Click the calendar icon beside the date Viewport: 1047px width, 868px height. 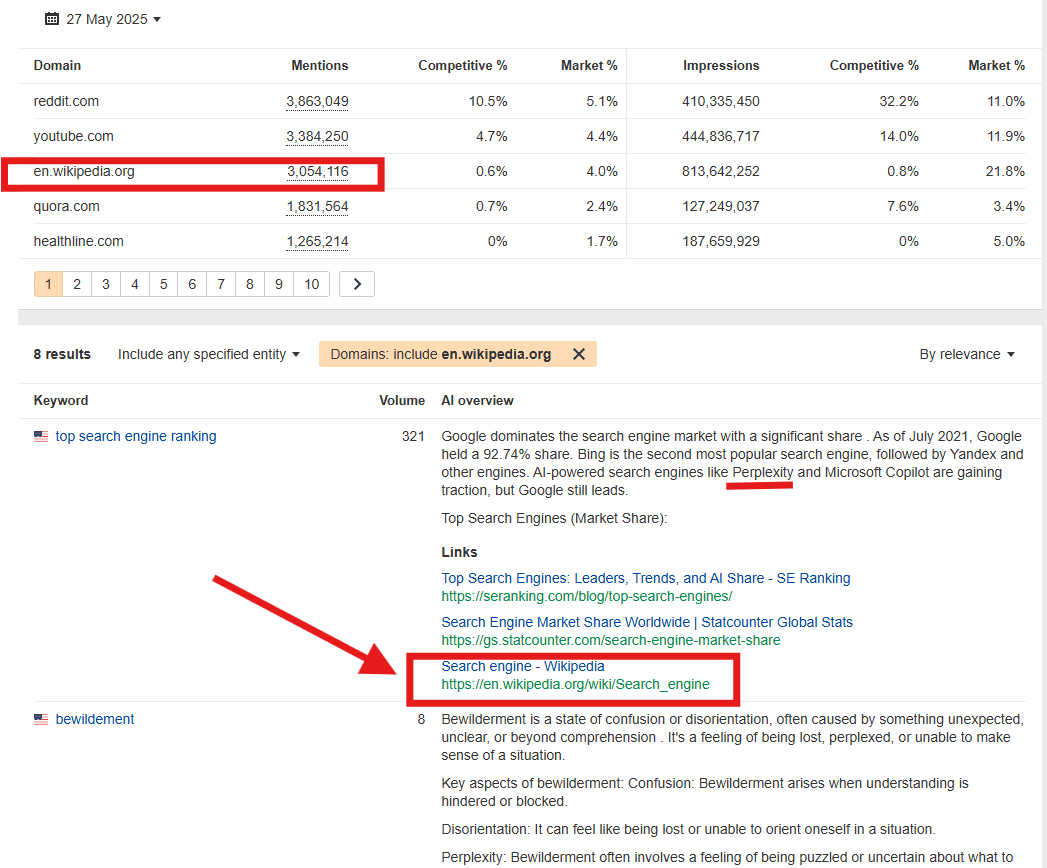pyautogui.click(x=51, y=19)
